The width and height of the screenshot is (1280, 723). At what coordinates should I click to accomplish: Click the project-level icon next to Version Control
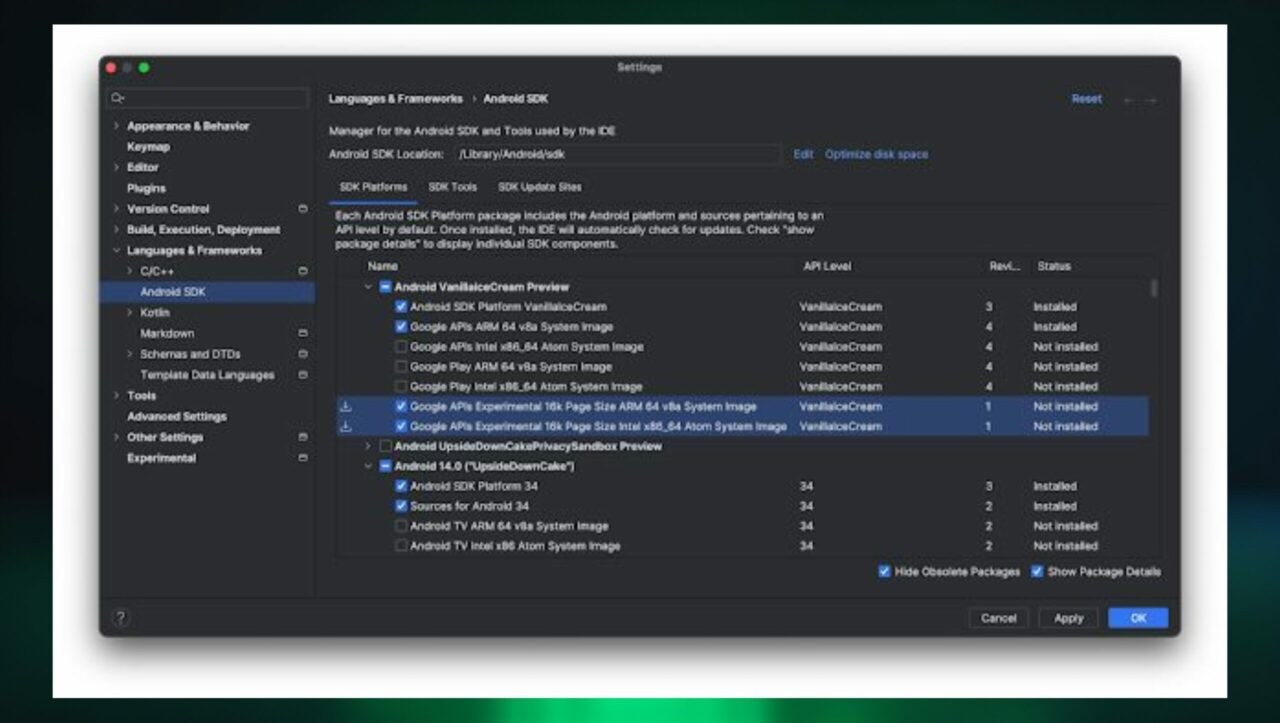303,209
